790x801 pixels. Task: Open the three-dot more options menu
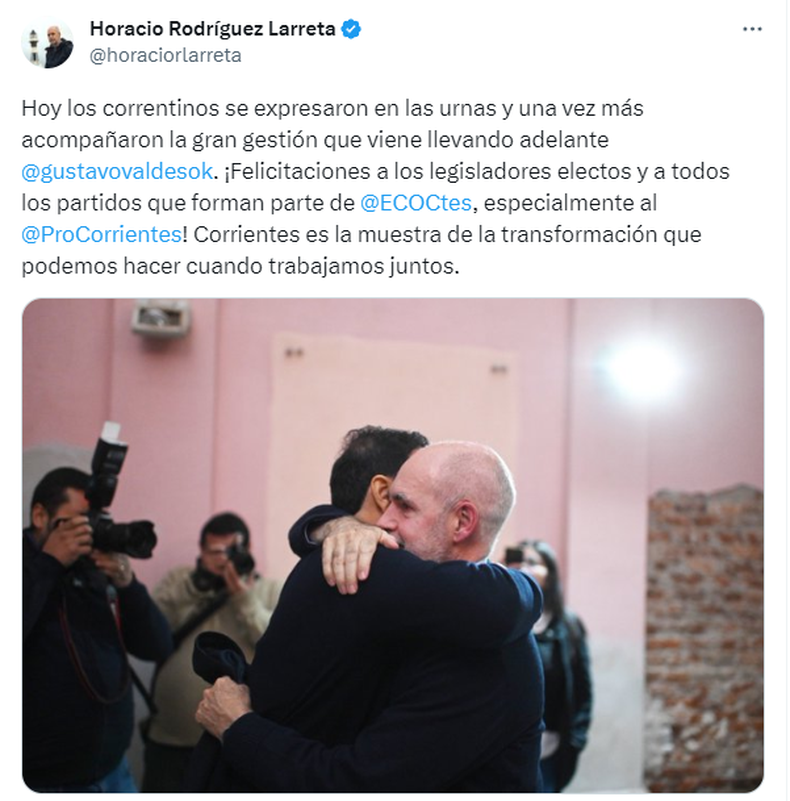(752, 29)
